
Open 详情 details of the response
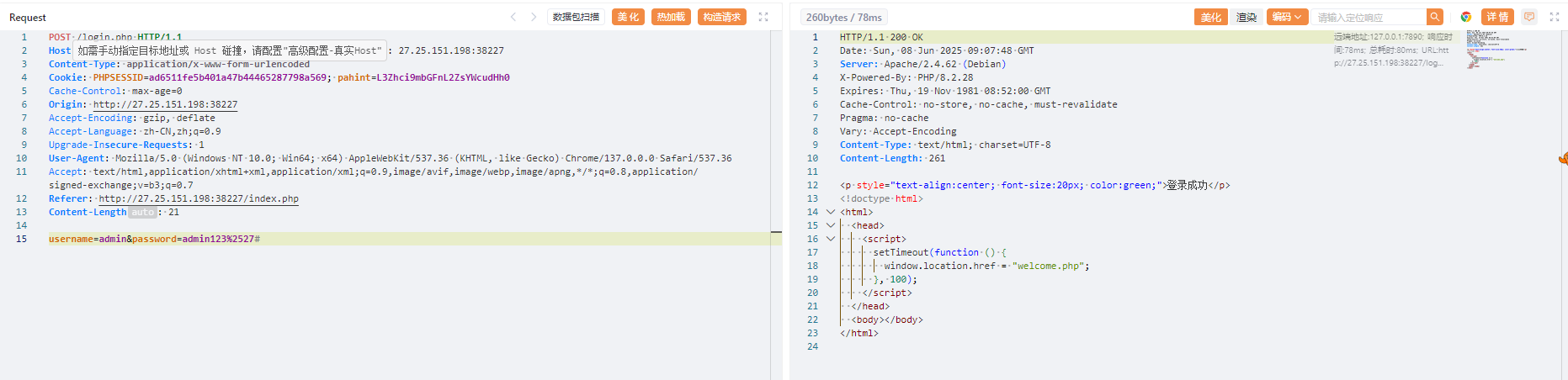point(1497,17)
